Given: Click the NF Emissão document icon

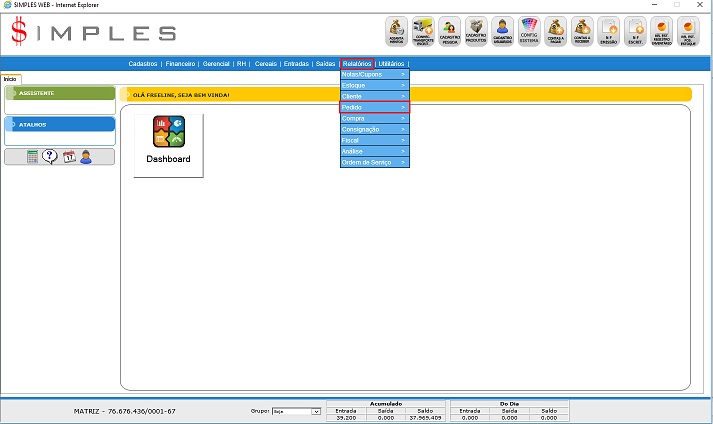Looking at the screenshot, I should click(609, 32).
